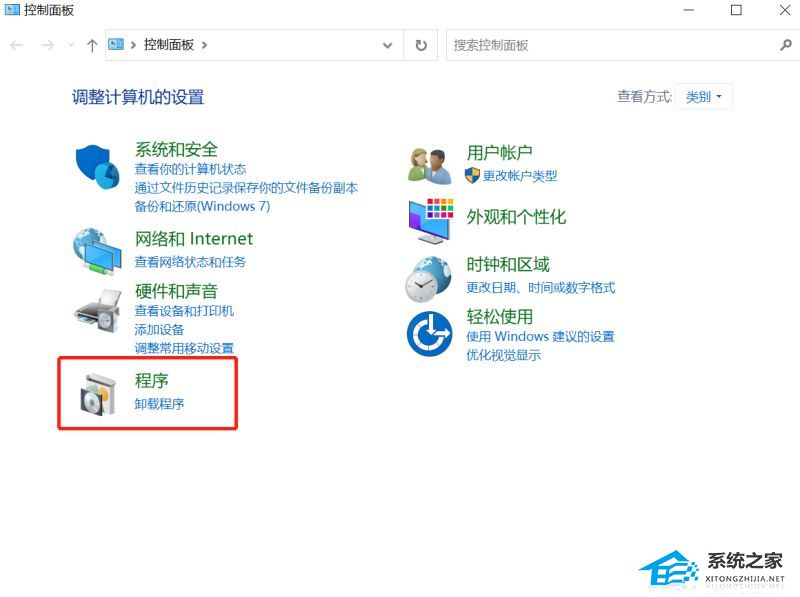This screenshot has width=800, height=597.
Task: Expand the chevron before 控制面板 breadcrumb
Action: pos(133,45)
